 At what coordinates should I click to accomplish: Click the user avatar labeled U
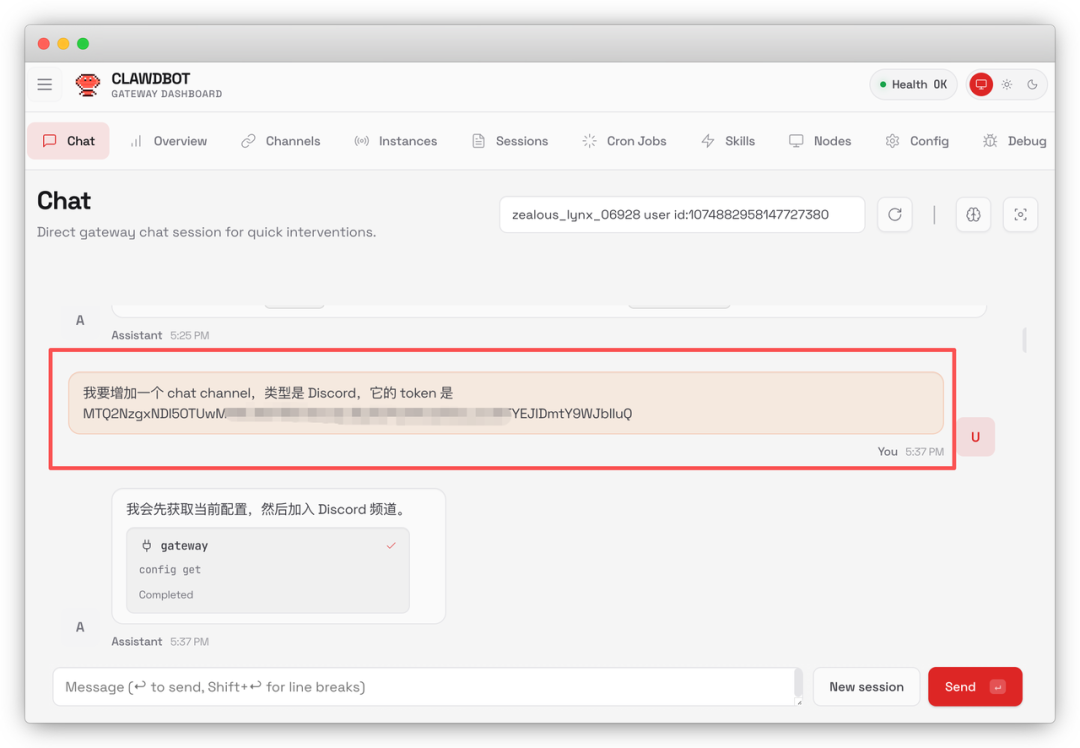point(975,437)
